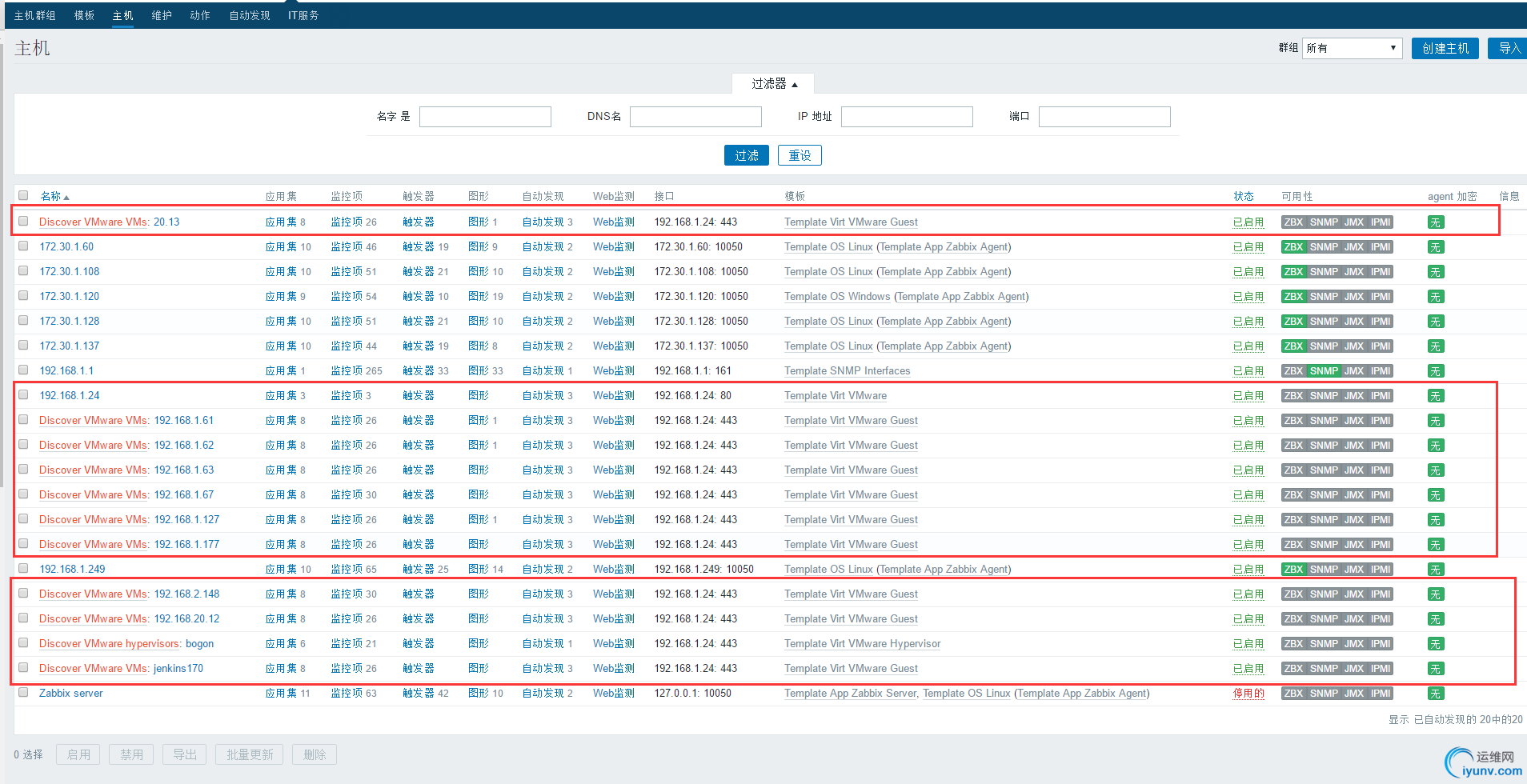This screenshot has width=1527, height=784.
Task: Click ZBX availability icon for Zabbix server
Action: (x=1293, y=693)
